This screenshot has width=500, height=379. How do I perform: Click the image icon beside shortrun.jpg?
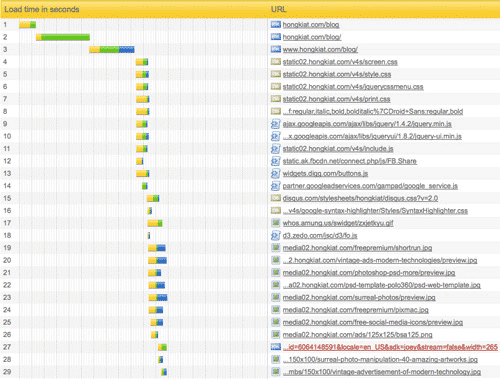click(x=276, y=248)
